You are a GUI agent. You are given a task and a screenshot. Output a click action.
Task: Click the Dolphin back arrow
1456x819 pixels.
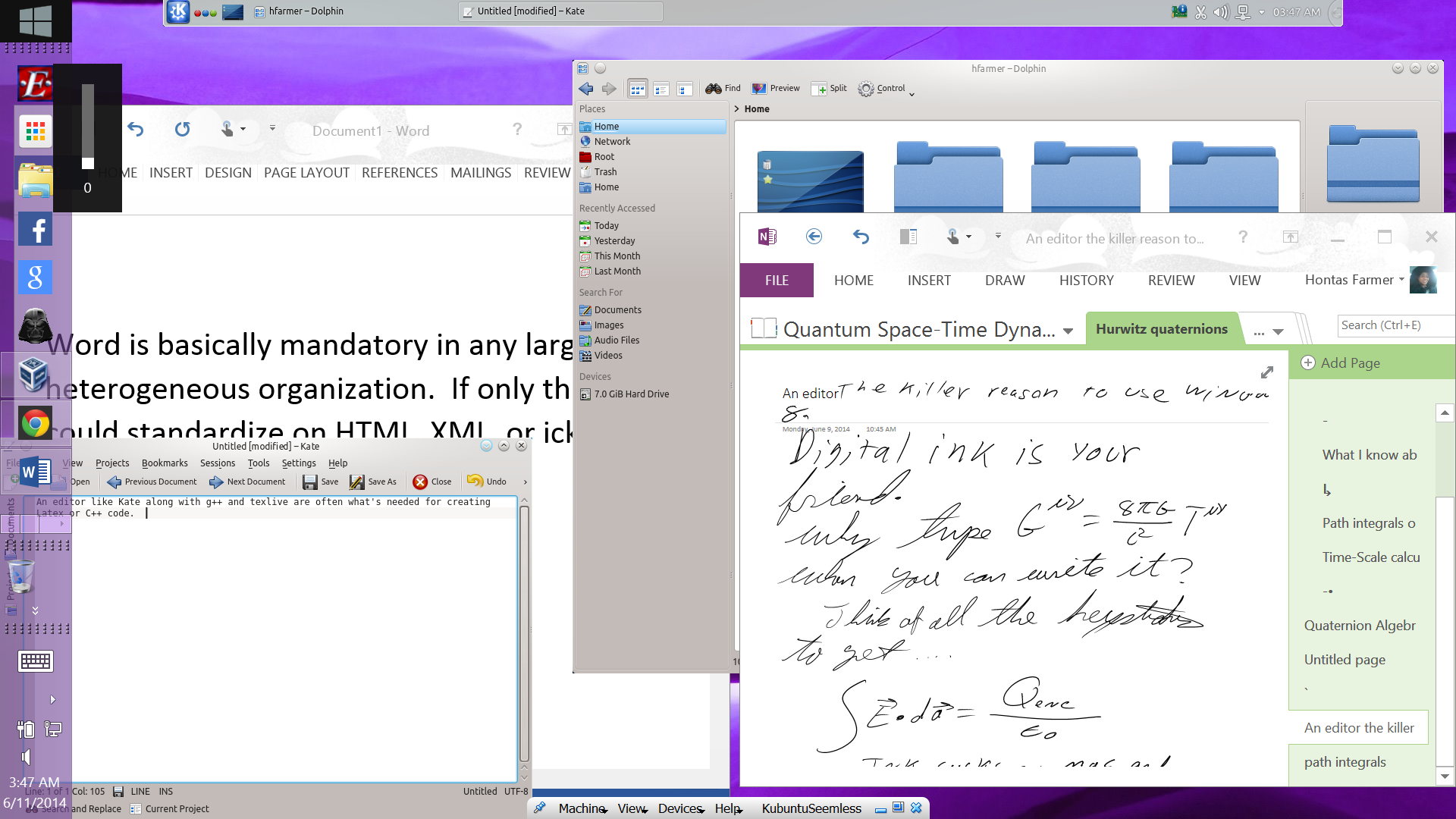coord(585,89)
